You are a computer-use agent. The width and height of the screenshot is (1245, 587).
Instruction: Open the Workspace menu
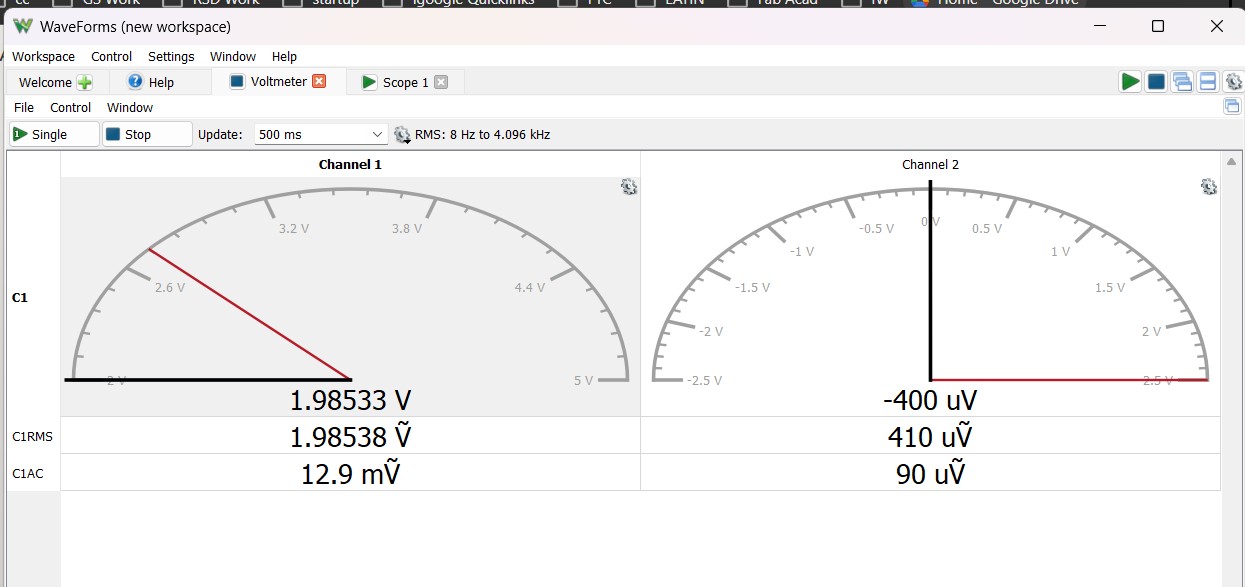click(x=43, y=57)
